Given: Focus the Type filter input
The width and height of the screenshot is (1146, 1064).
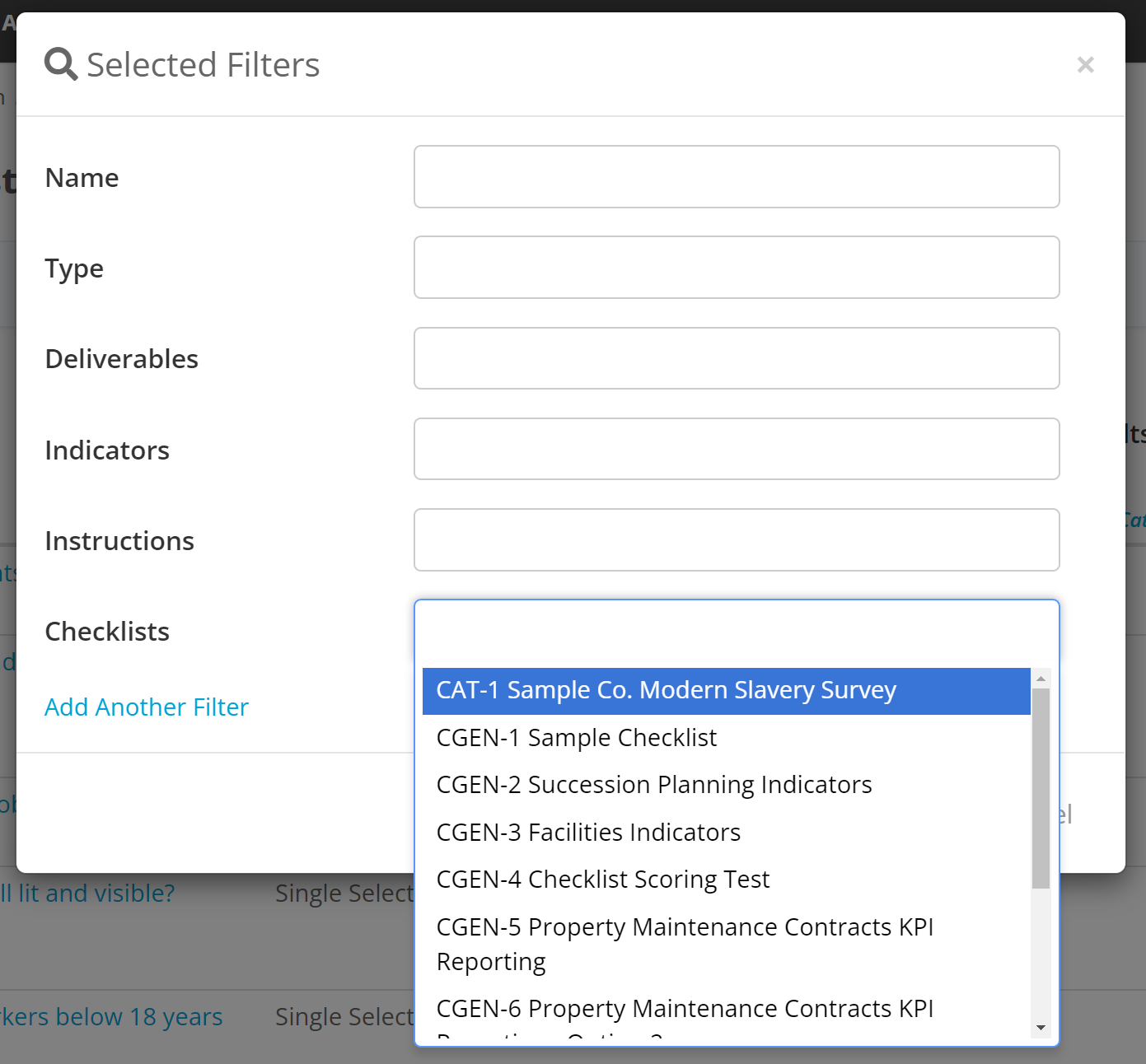Looking at the screenshot, I should 737,267.
